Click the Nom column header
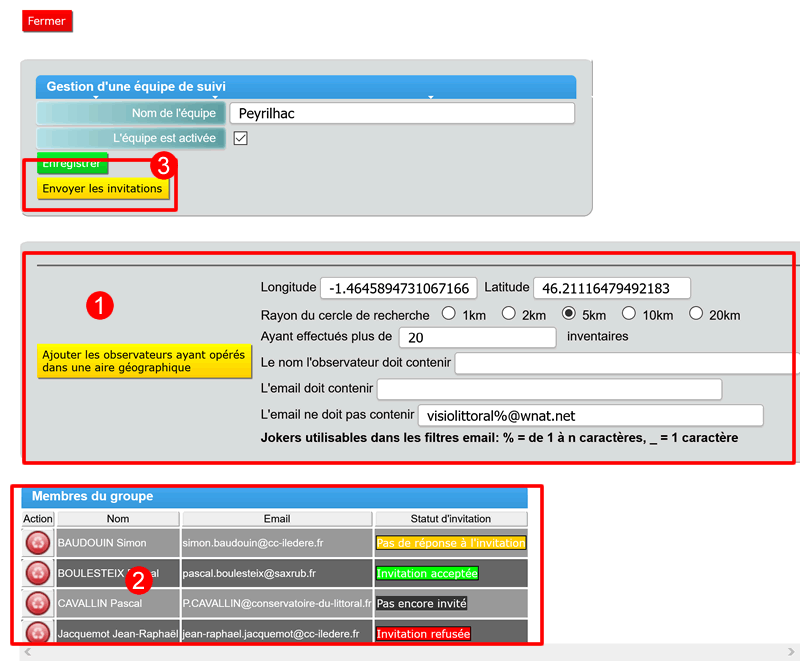The width and height of the screenshot is (800, 669). [118, 518]
